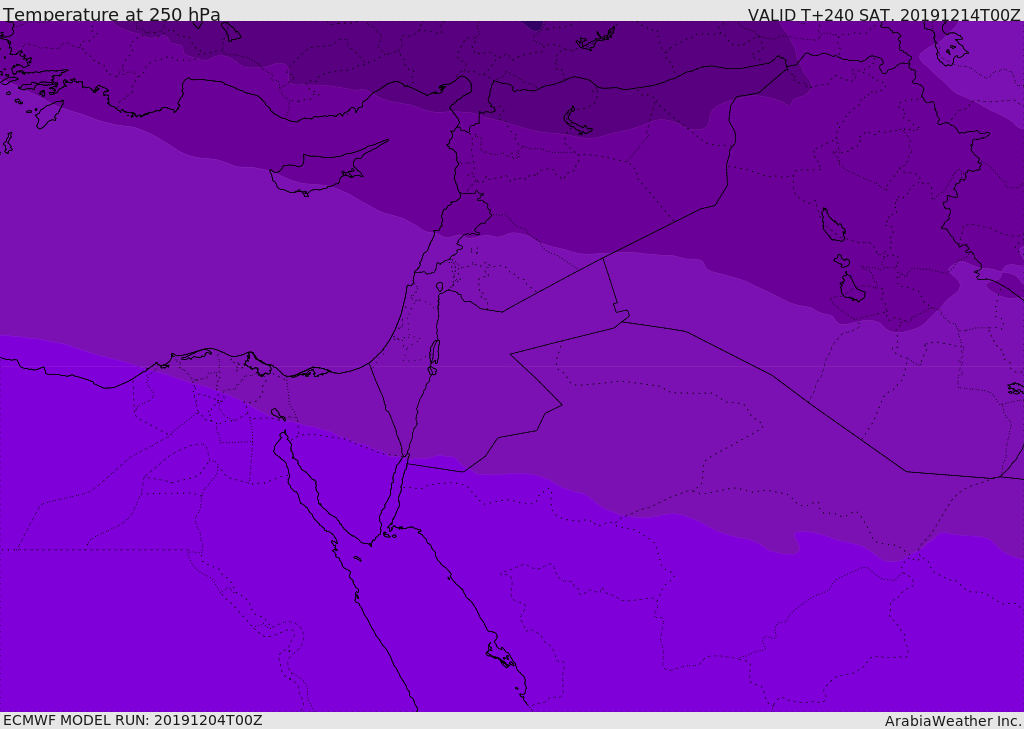Click the 'ECMWF MODEL RUN: 20191204T00Z' footer text
This screenshot has height=729, width=1024.
click(x=133, y=721)
